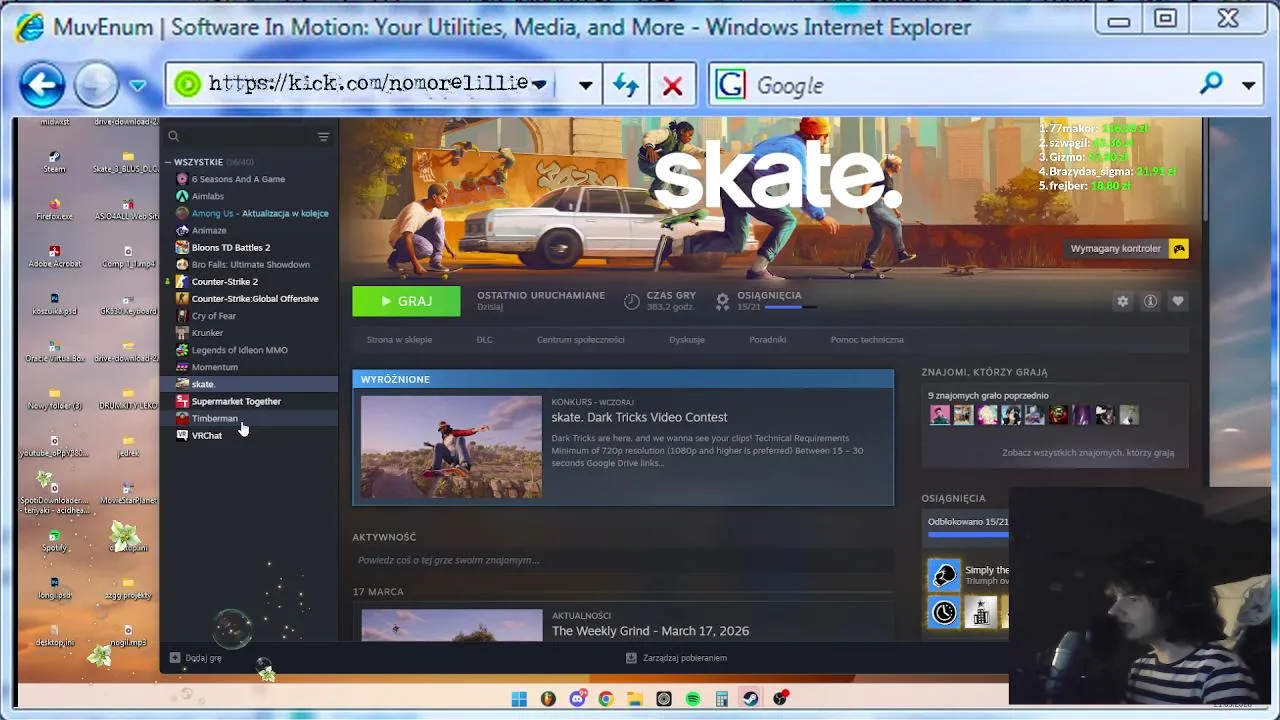Select the Adobe Acrobat desktop icon
The height and width of the screenshot is (720, 1280).
54,257
